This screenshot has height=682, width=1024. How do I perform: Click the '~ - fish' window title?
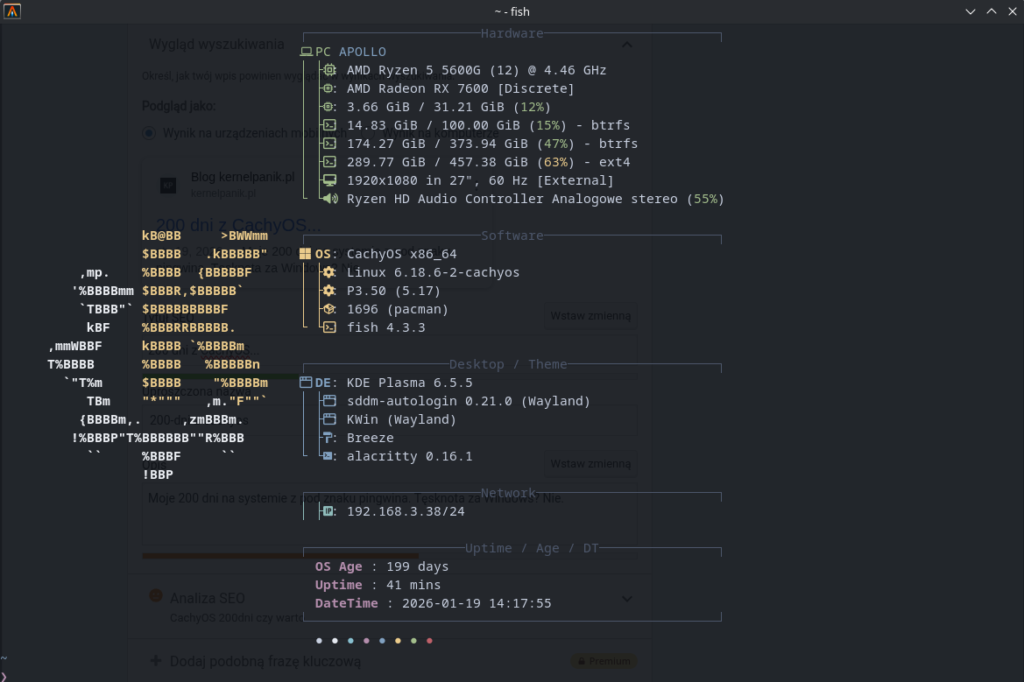[511, 11]
